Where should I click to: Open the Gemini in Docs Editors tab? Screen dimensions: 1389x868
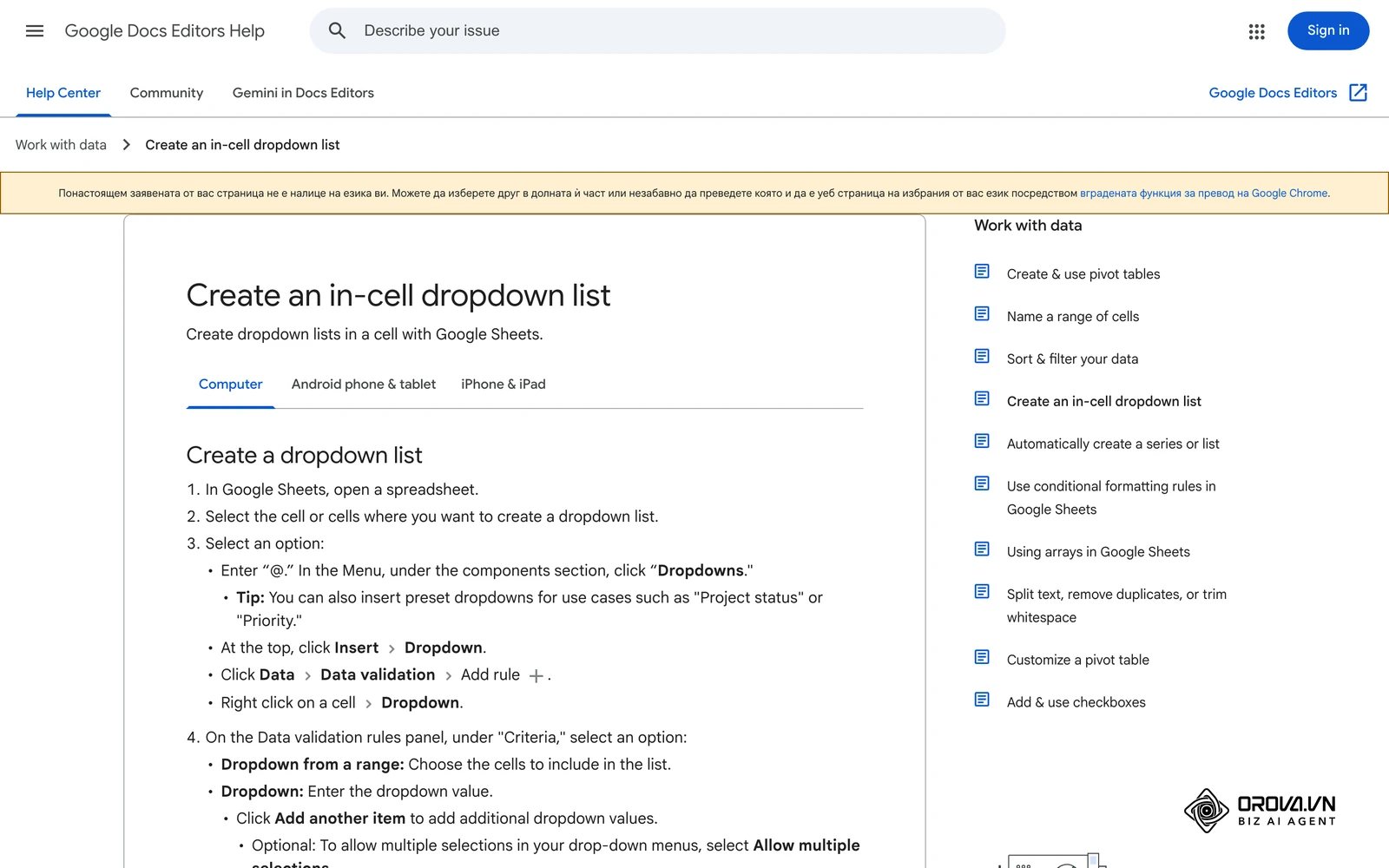point(303,93)
